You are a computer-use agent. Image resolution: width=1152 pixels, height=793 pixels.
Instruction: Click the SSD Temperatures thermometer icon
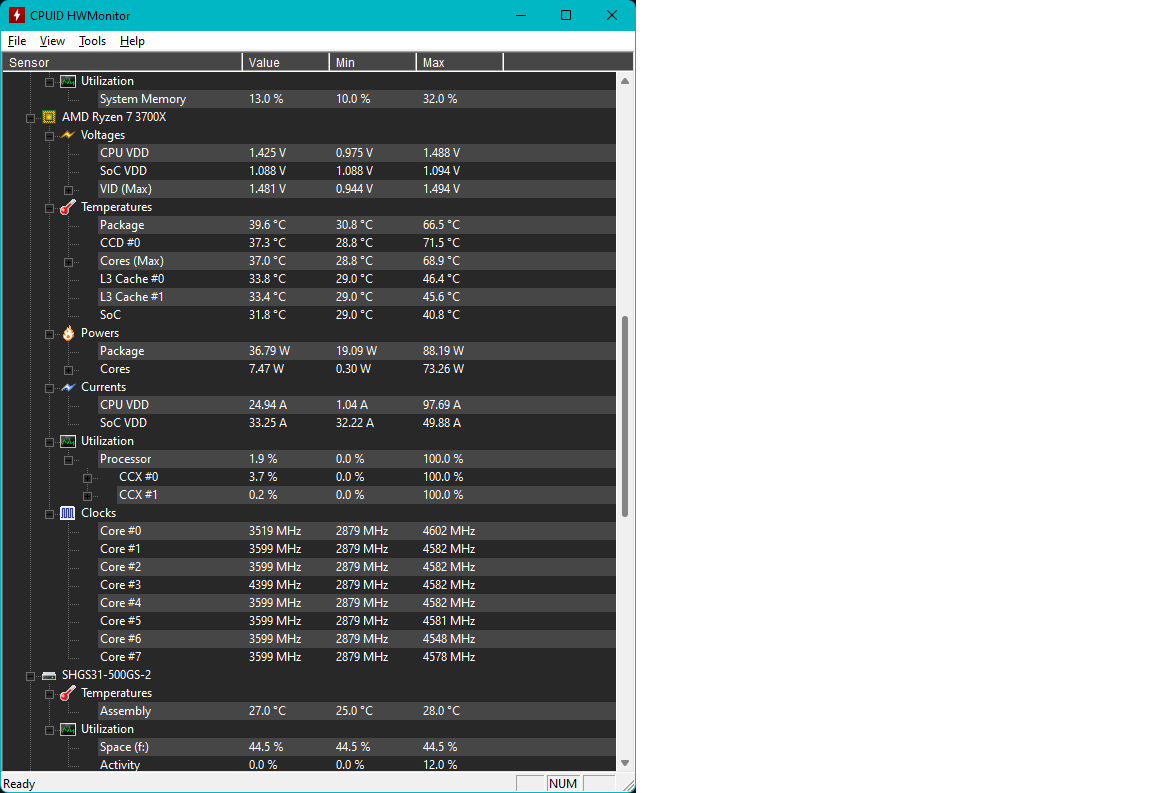point(68,693)
